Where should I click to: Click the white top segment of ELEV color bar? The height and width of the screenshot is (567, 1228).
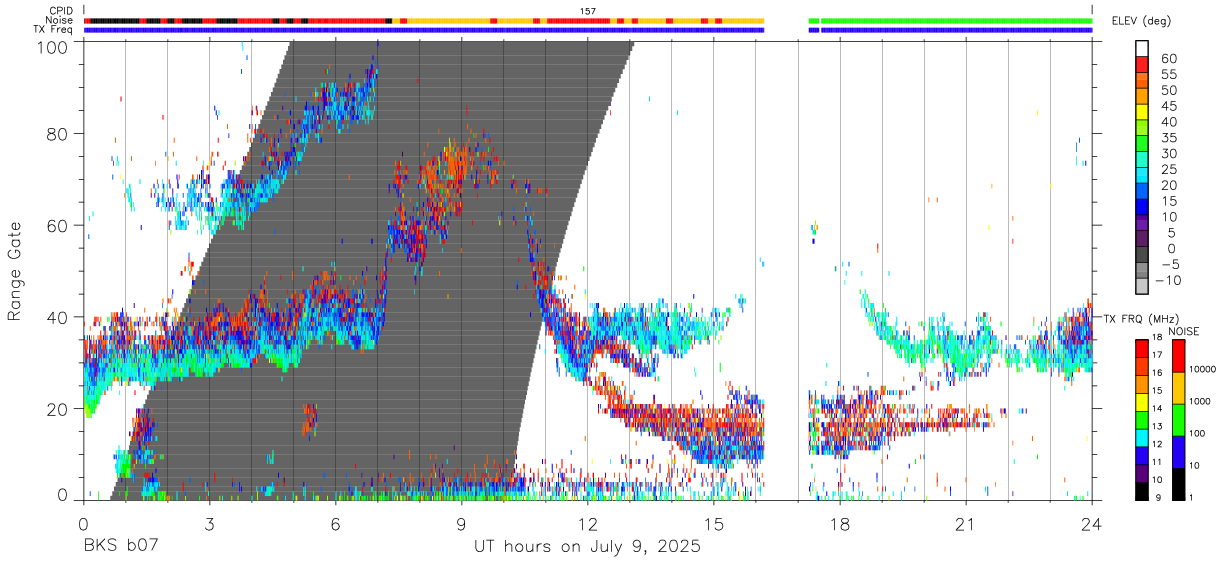(x=1142, y=48)
